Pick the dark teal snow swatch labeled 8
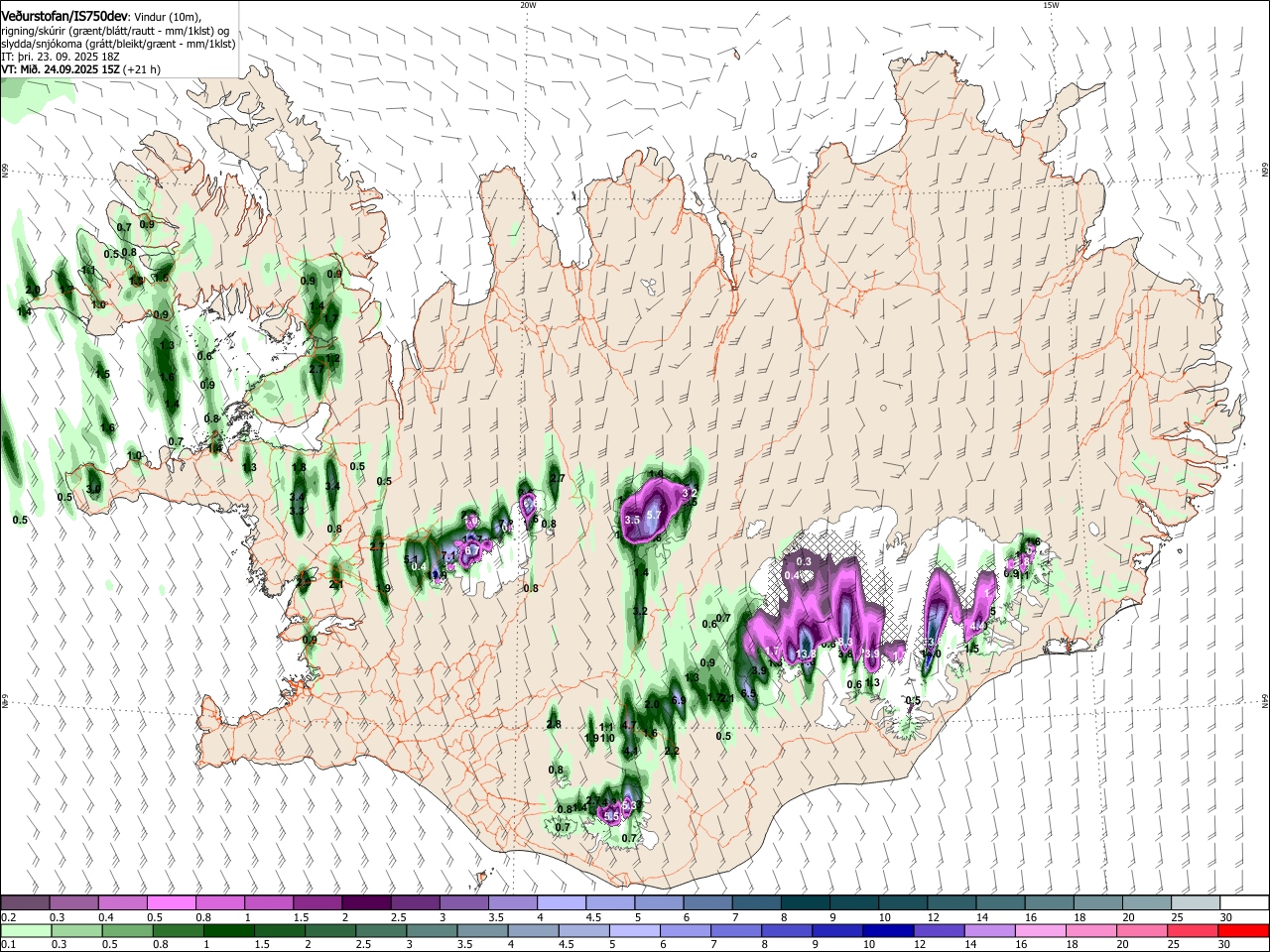The height and width of the screenshot is (952, 1270). [805, 902]
